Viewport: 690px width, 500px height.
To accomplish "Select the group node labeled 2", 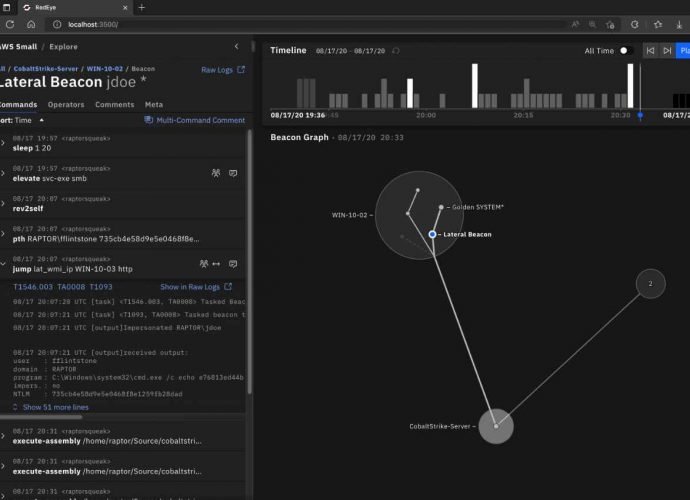I will [x=650, y=283].
